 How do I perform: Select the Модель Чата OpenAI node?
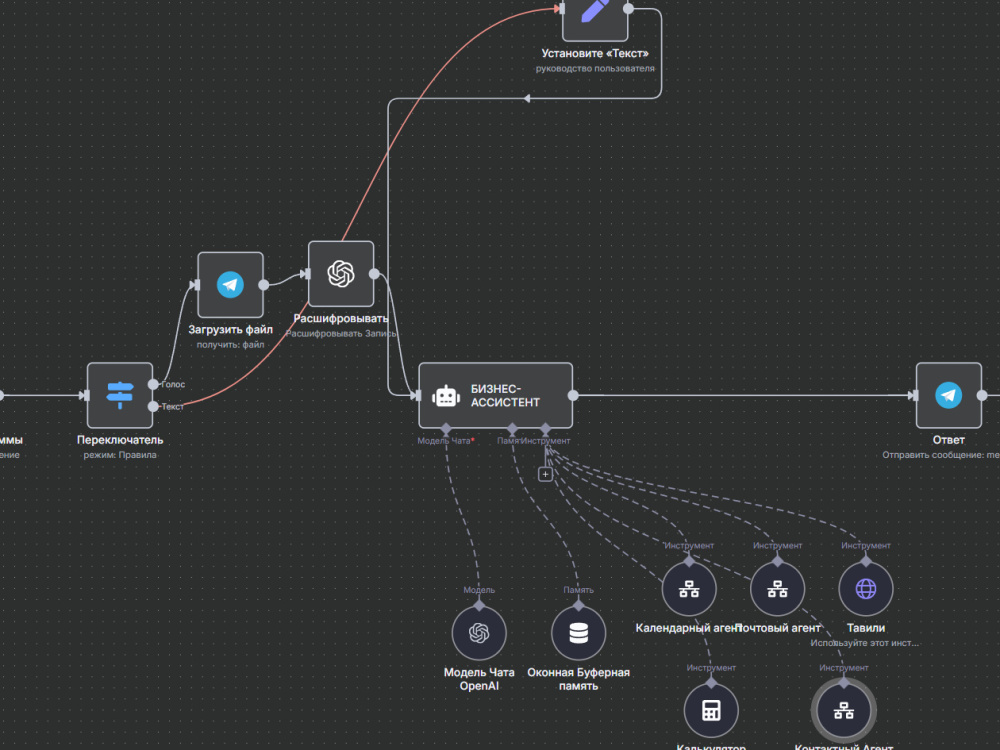coord(479,633)
